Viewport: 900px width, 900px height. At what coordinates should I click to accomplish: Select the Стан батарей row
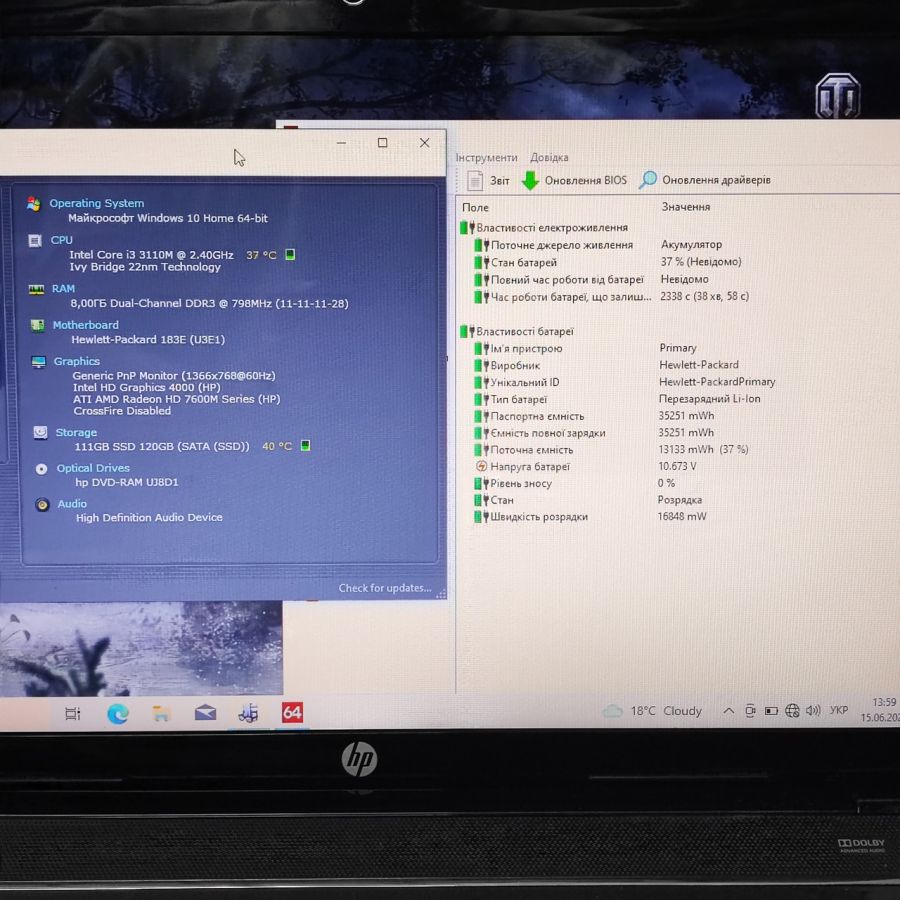click(607, 262)
